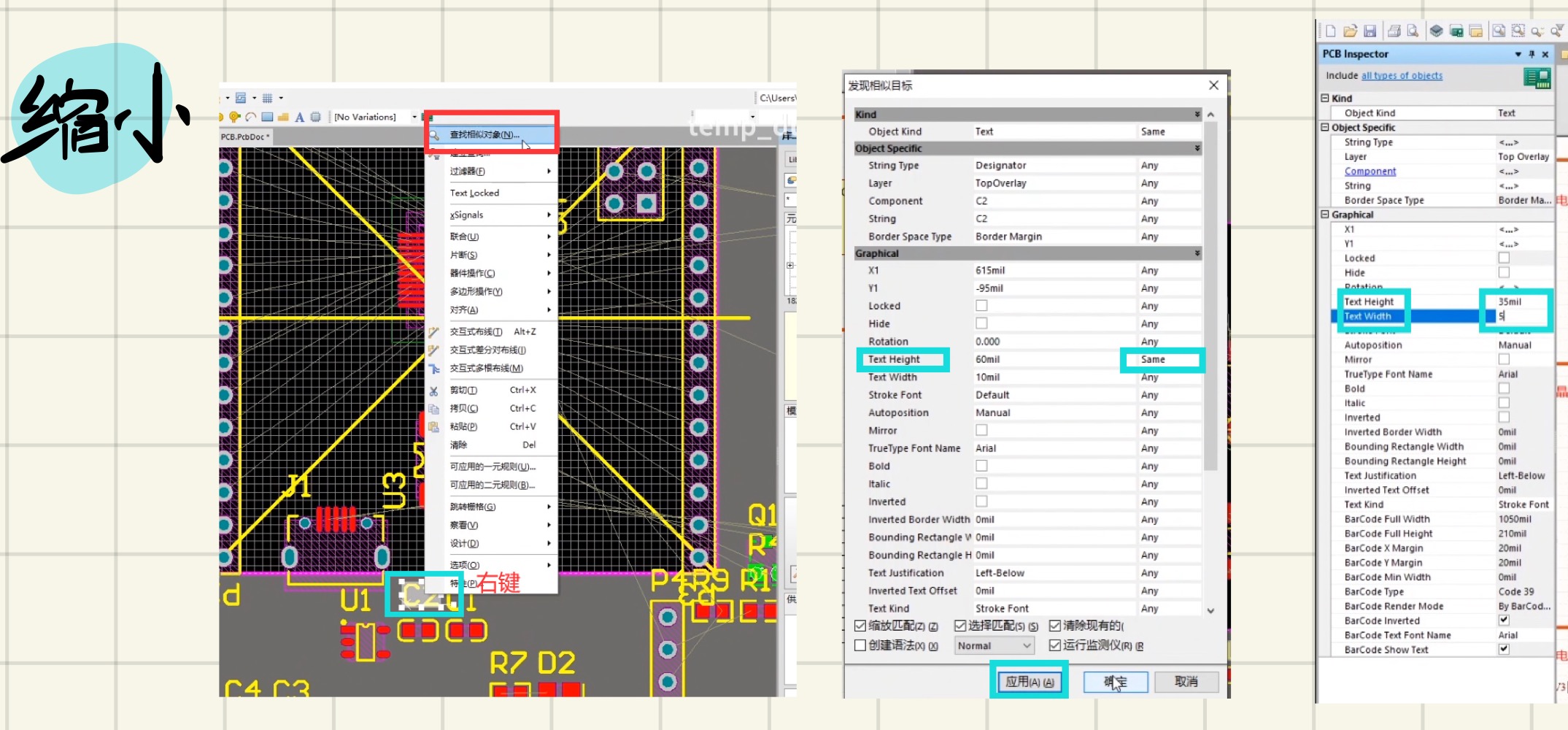Select the Place String (A) tool
Screen dimensions: 1568x730
[x=299, y=117]
